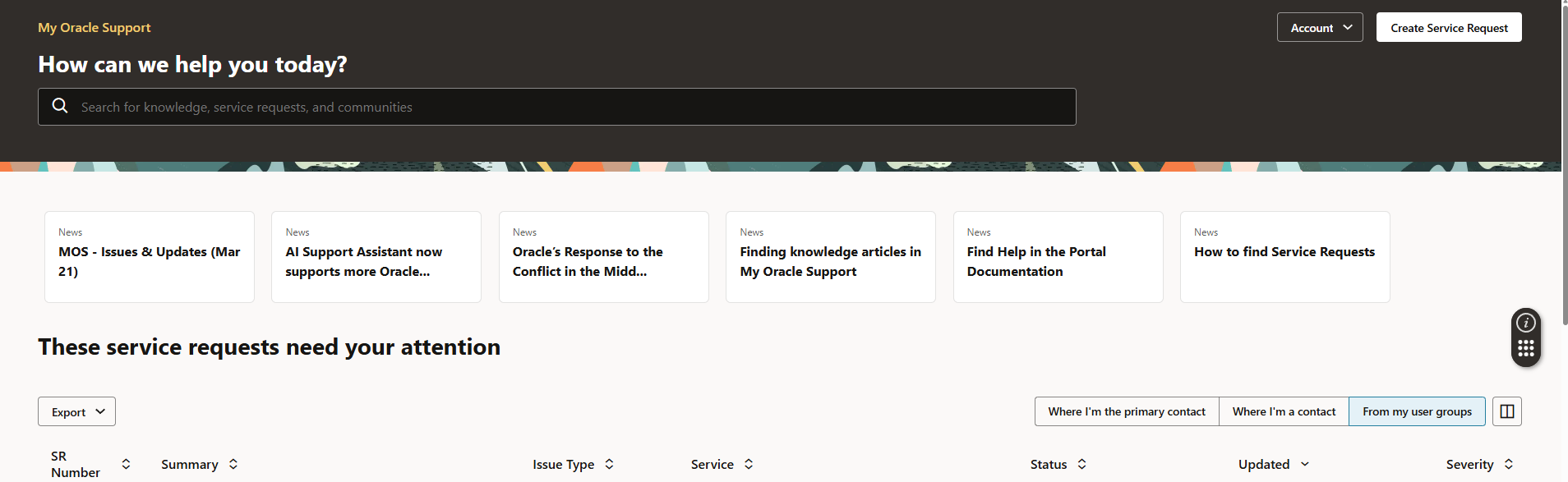Sort by Service column arrows
Viewport: 1568px width, 482px height.
pyautogui.click(x=749, y=464)
